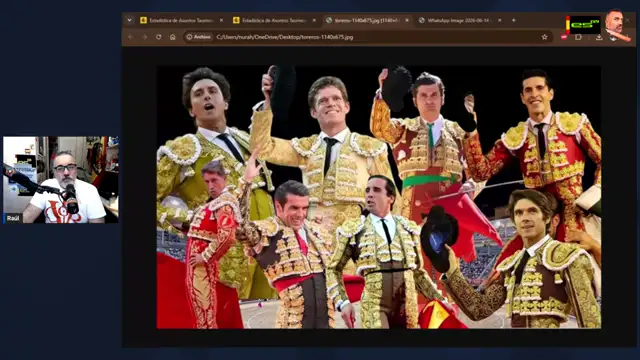Close the toreros-1140x675.jpg tab
The height and width of the screenshot is (360, 640).
click(407, 20)
